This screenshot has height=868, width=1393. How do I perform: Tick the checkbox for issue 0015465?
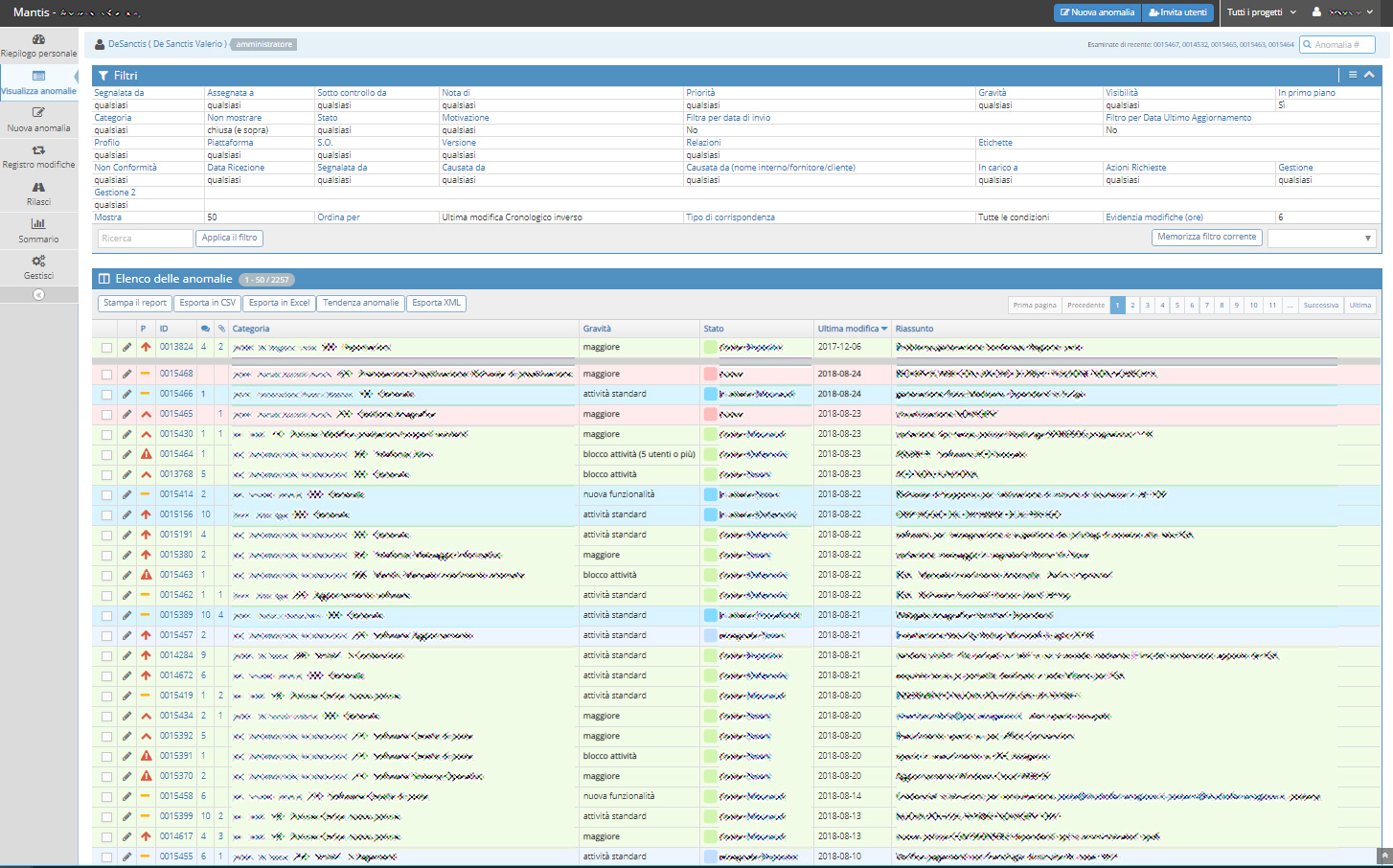tap(106, 415)
